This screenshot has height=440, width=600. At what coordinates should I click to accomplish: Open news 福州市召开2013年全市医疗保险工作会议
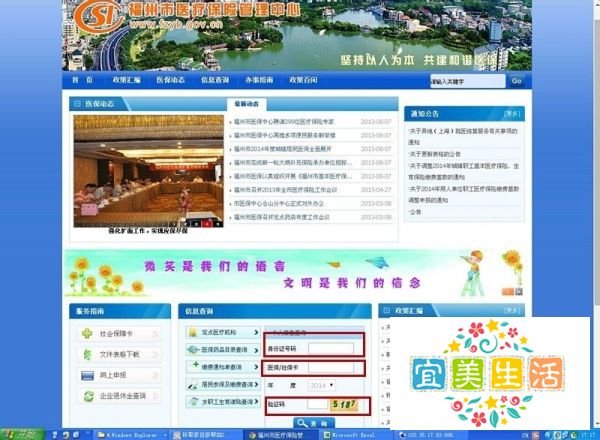pyautogui.click(x=285, y=190)
